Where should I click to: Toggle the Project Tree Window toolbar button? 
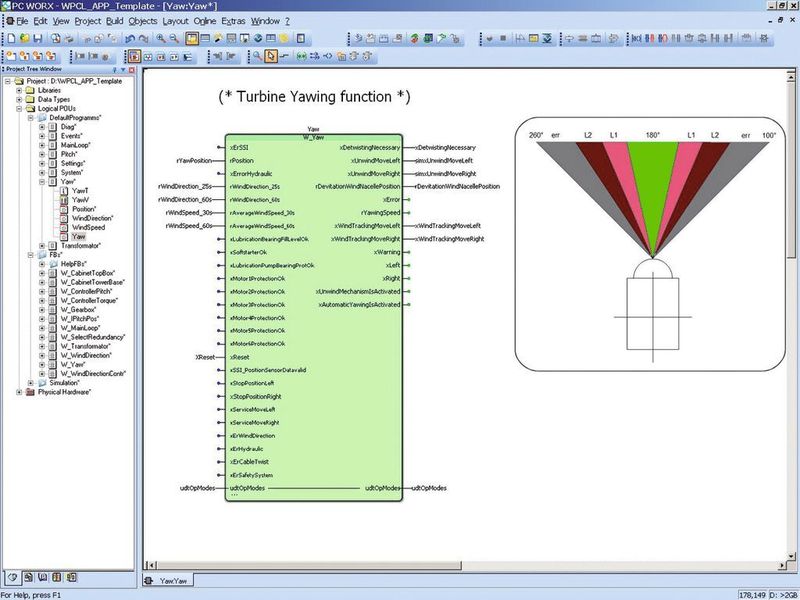tap(192, 39)
